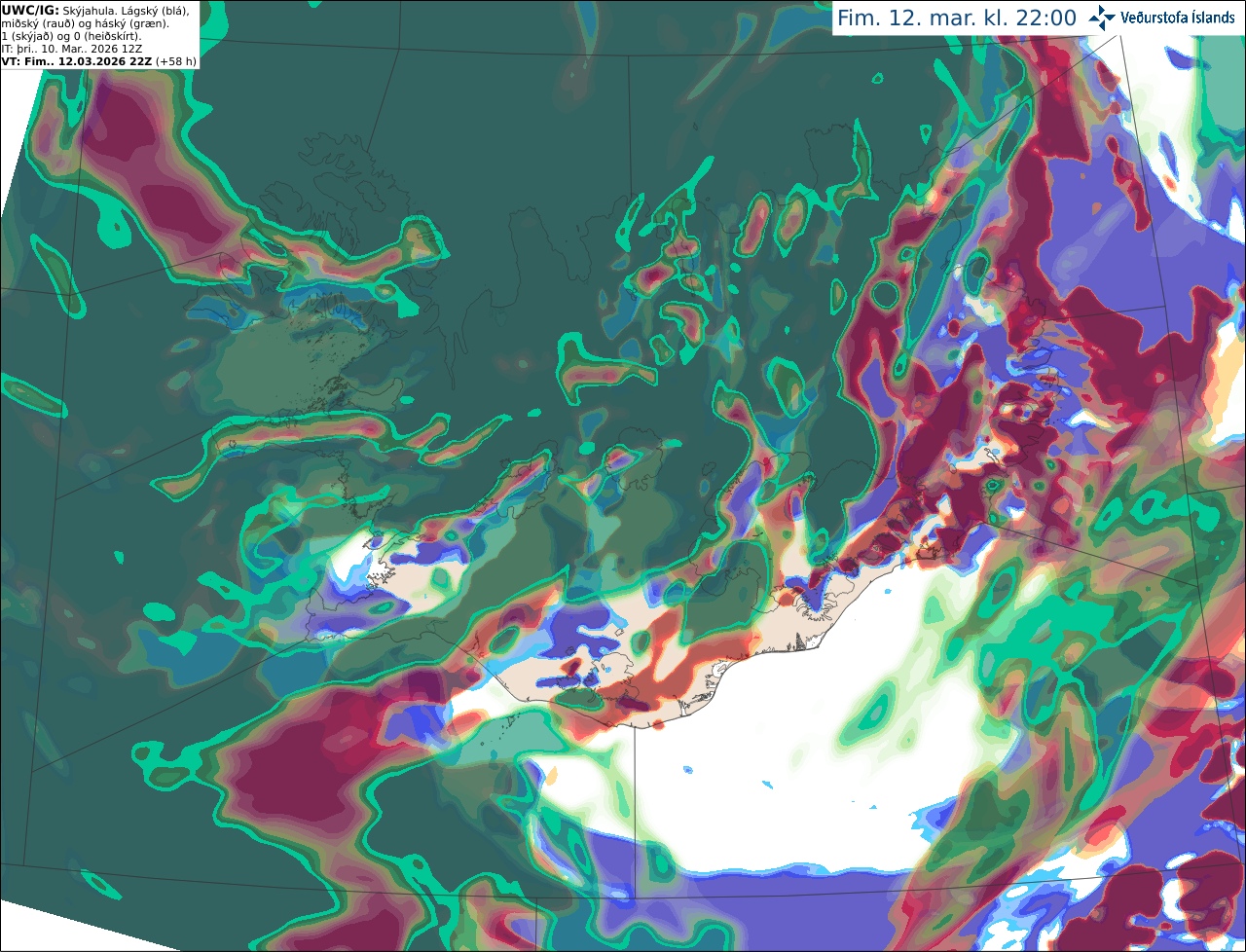Click the '(+58 h)' forecast offset text
This screenshot has height=952, width=1246.
tap(176, 60)
